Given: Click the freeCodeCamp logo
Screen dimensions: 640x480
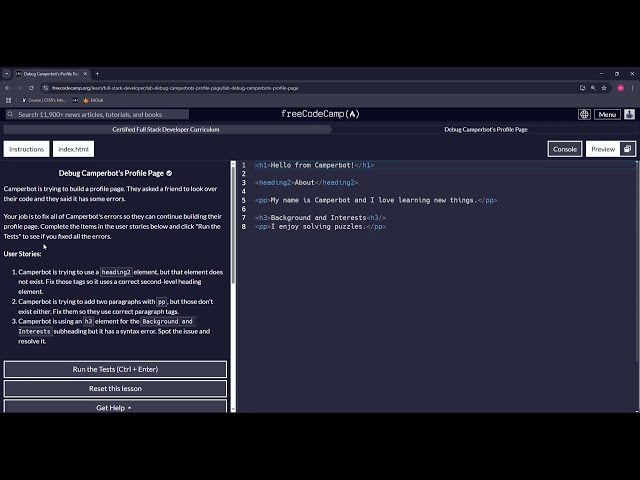Looking at the screenshot, I should [x=320, y=114].
